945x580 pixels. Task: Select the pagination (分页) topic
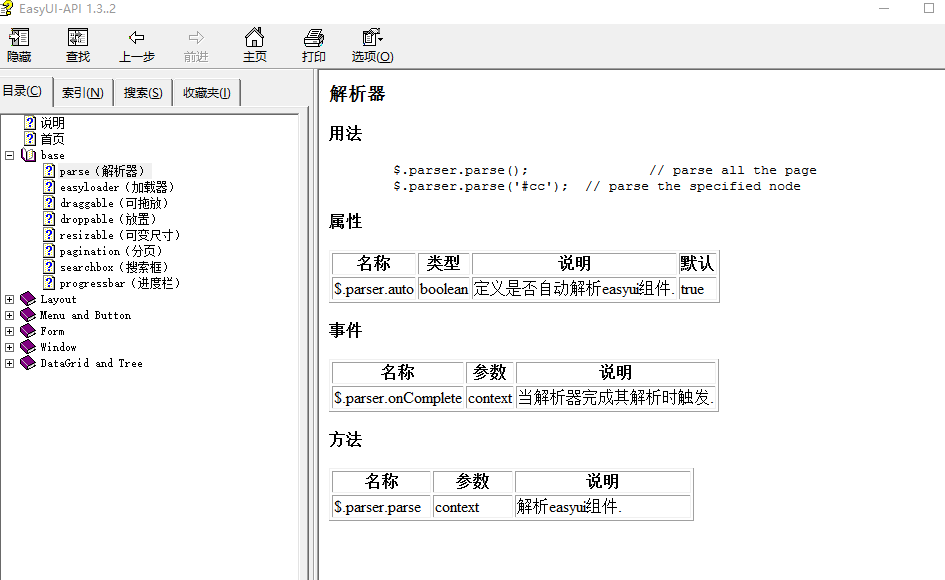[x=106, y=250]
